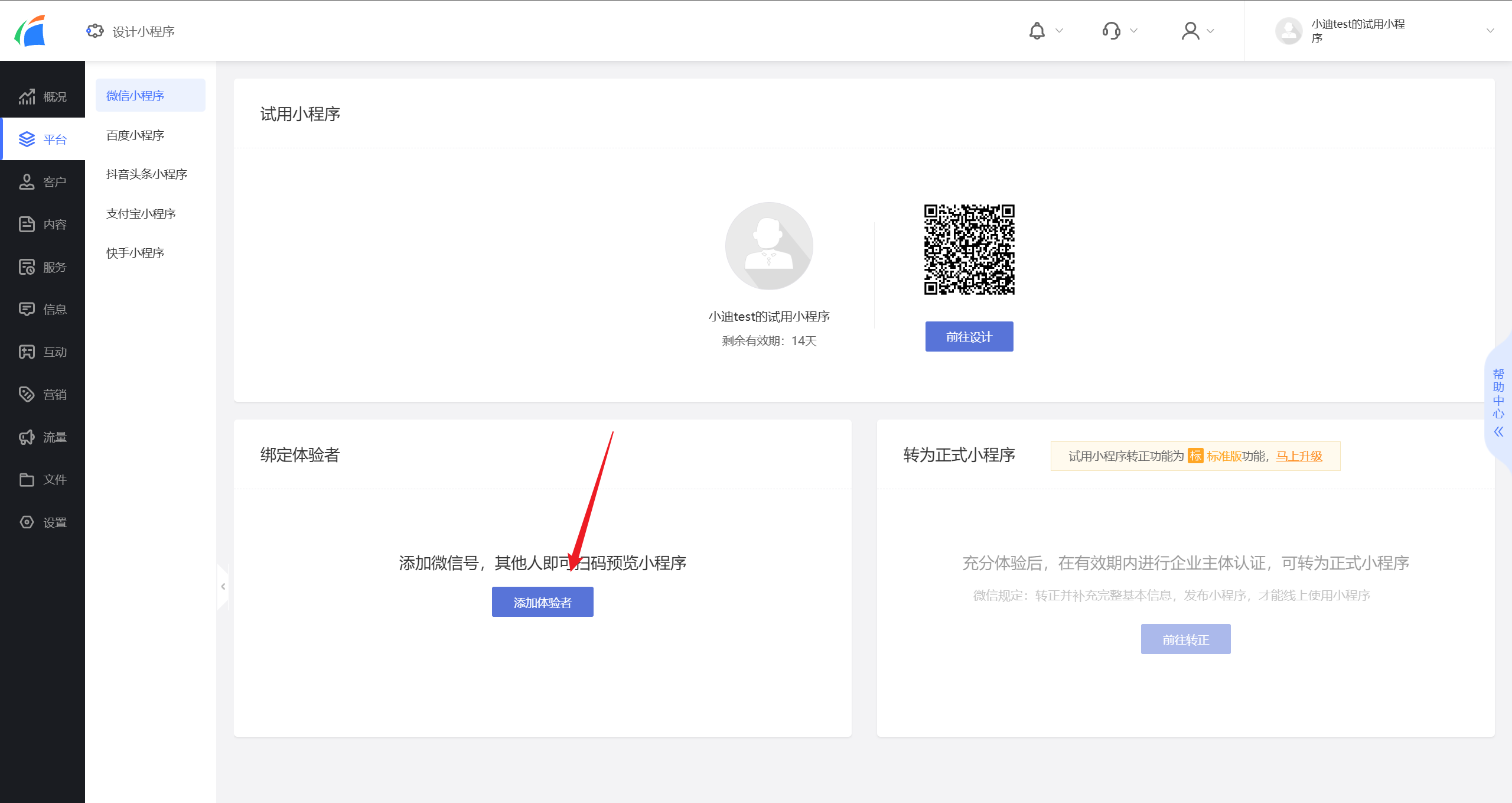Click 设计小程序 design icon in header

[x=95, y=31]
